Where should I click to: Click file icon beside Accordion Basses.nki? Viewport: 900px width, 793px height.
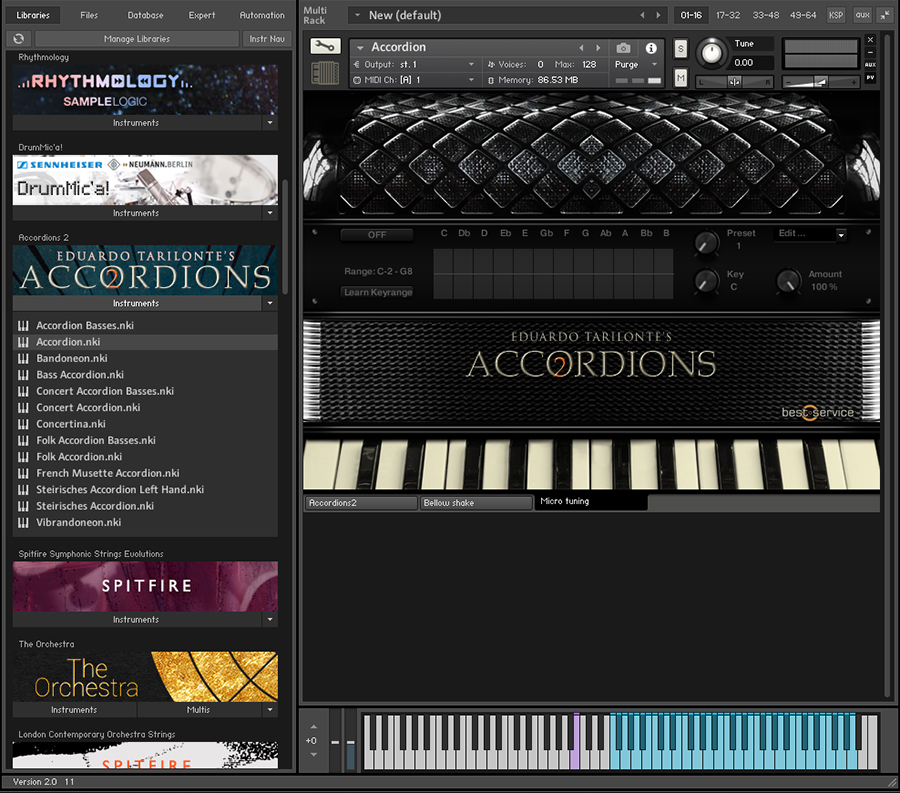[x=23, y=326]
